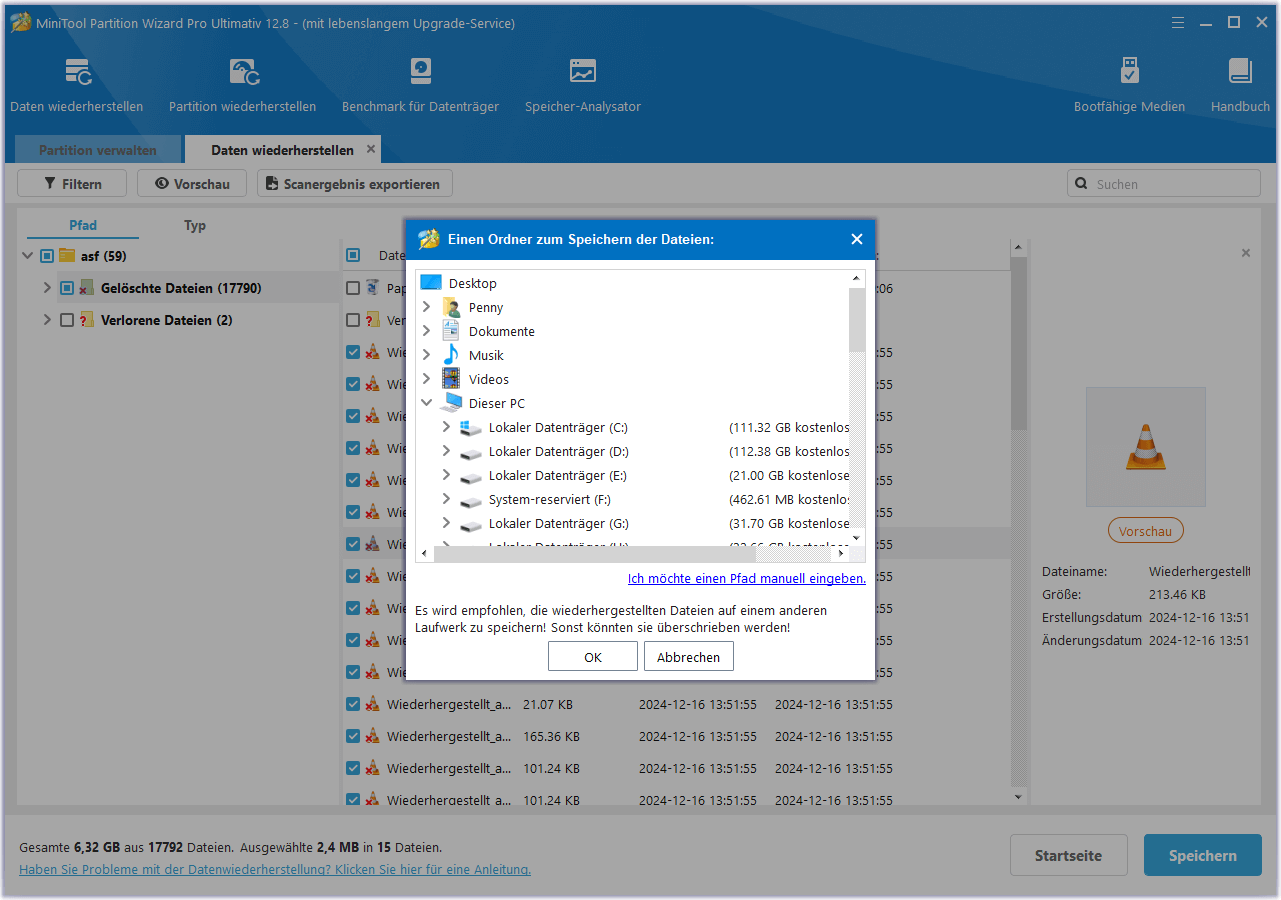Image resolution: width=1281 pixels, height=900 pixels.
Task: Click the VLC cone preview thumbnail
Action: tap(1145, 447)
